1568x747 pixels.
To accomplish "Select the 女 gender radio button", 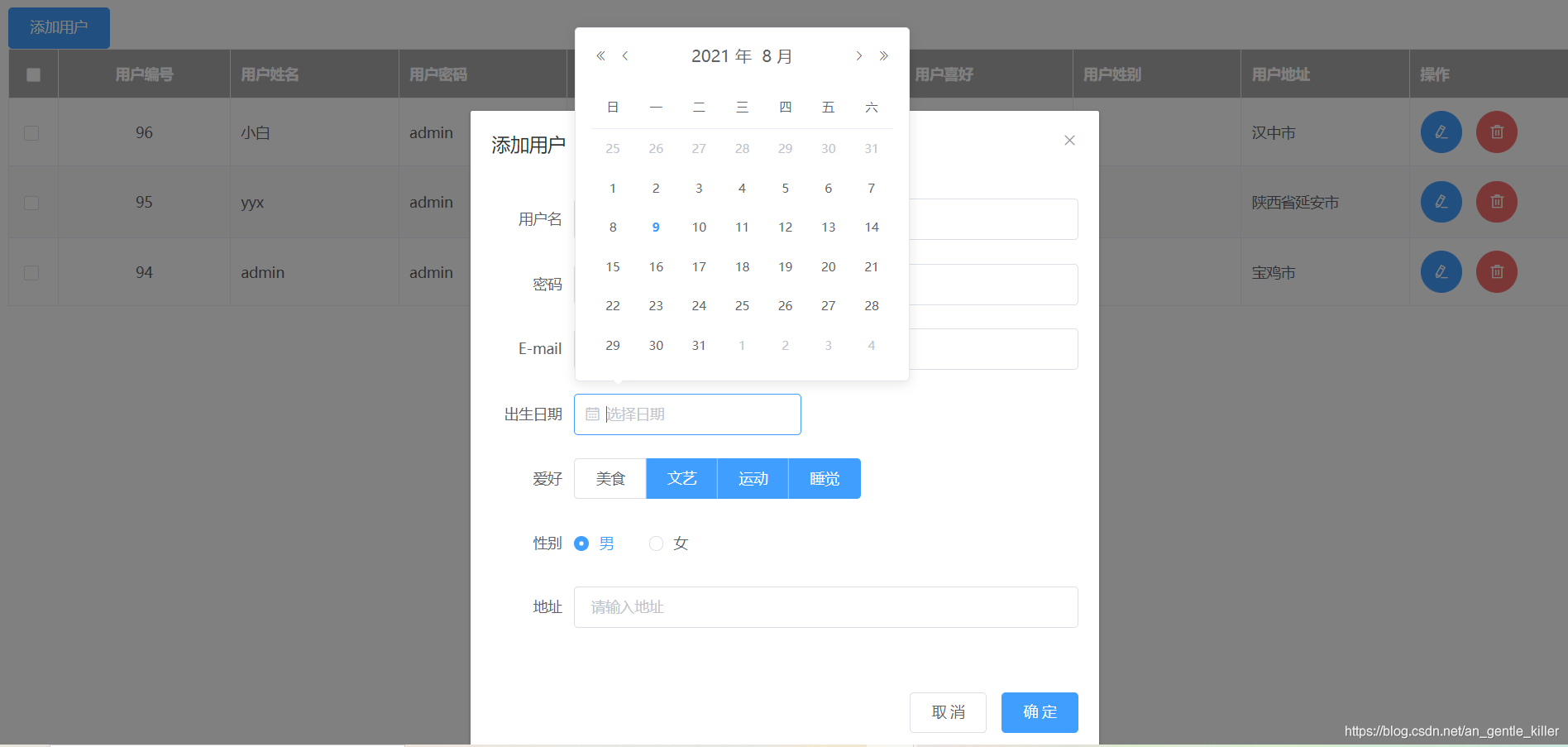I will [x=656, y=543].
